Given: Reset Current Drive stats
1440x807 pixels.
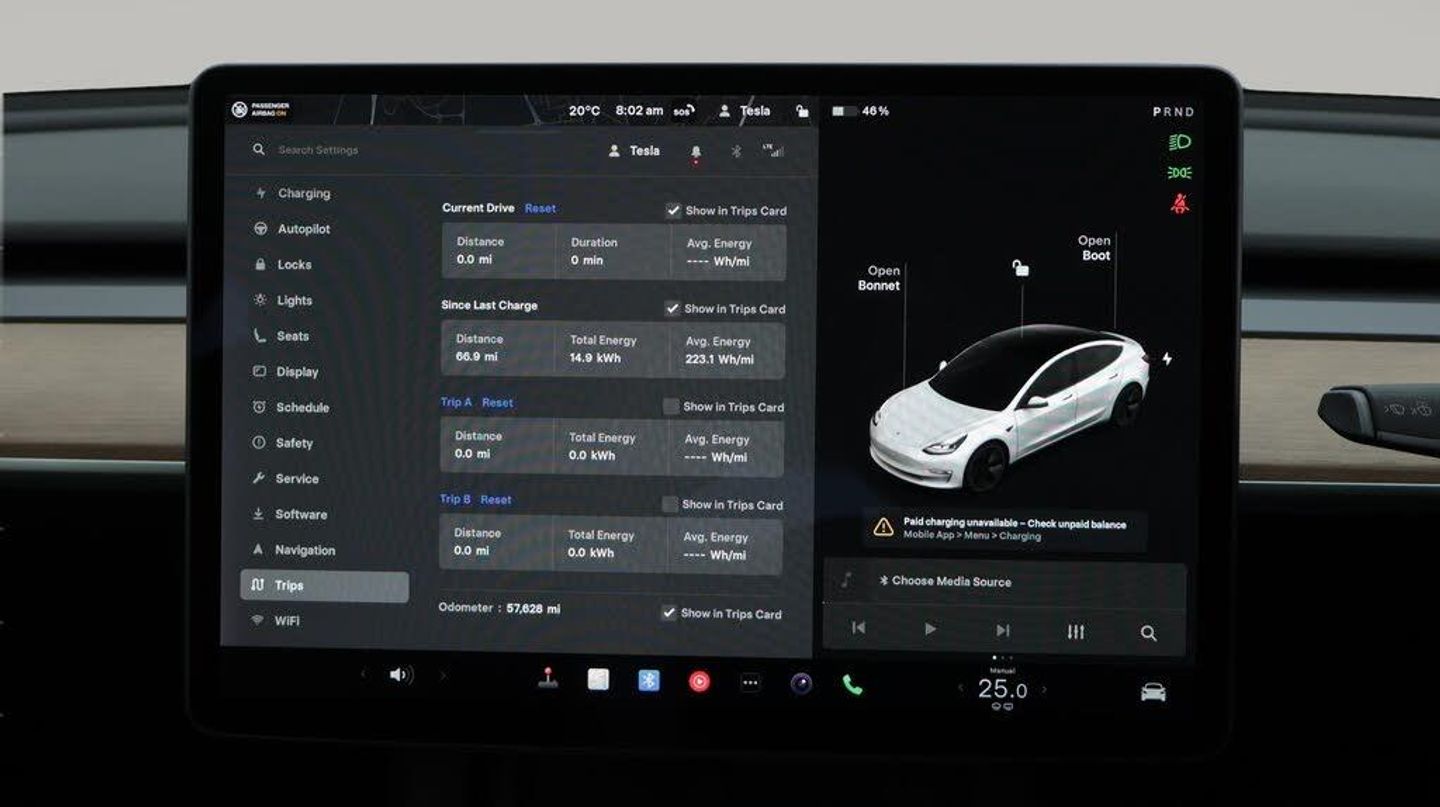Looking at the screenshot, I should click(540, 208).
